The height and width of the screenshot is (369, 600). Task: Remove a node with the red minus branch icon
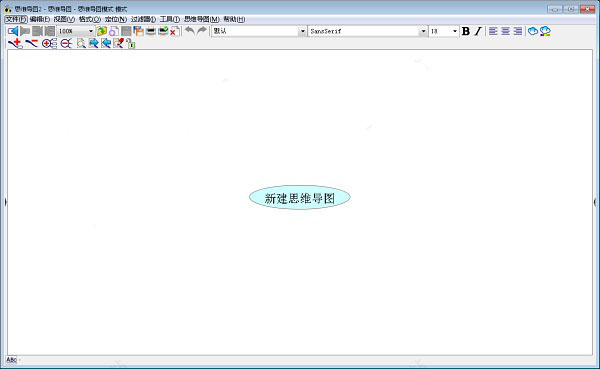coord(32,43)
